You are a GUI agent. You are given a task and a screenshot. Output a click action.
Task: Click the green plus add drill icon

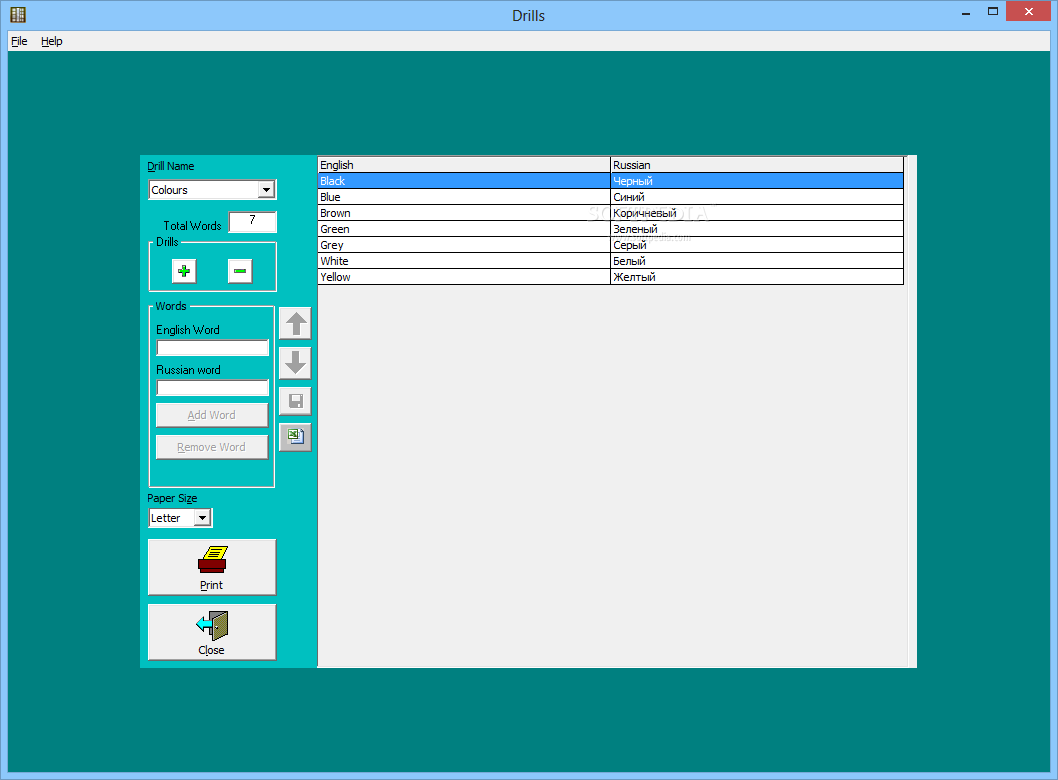(184, 271)
